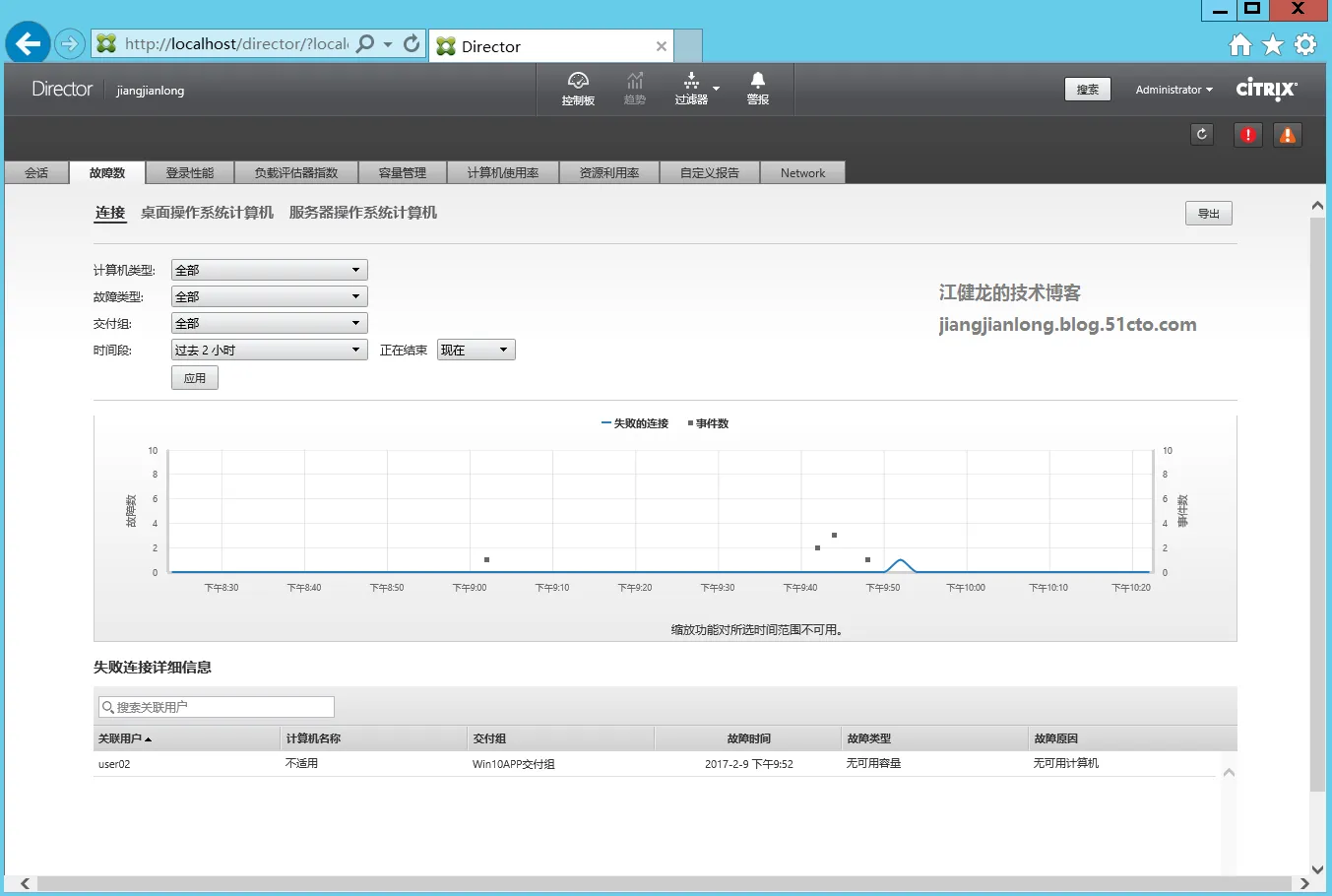Click the failed connection peak near 下午9:50
This screenshot has width=1332, height=896.
click(x=900, y=562)
